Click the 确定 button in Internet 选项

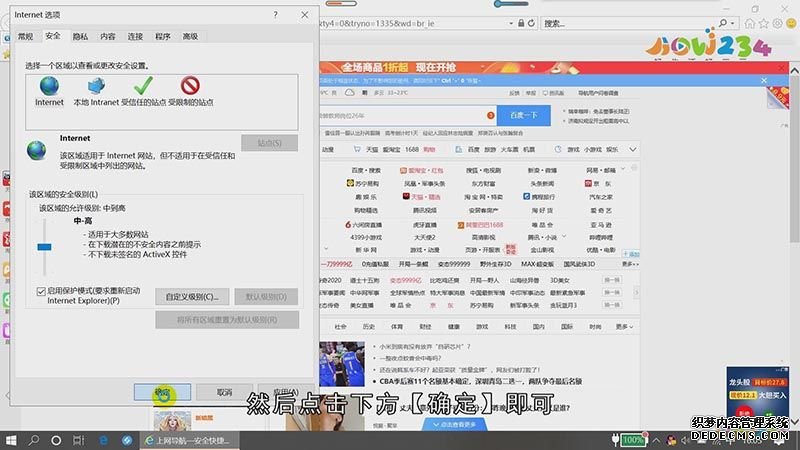point(162,392)
